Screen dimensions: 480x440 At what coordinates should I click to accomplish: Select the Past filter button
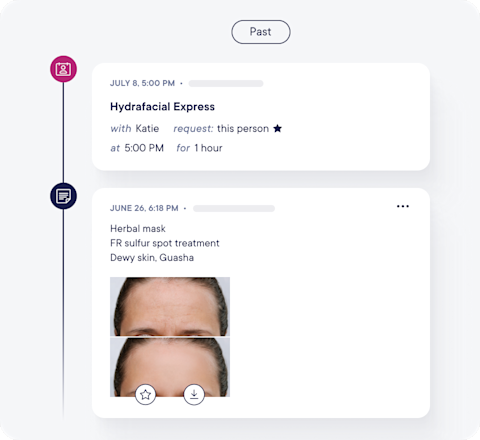[261, 32]
